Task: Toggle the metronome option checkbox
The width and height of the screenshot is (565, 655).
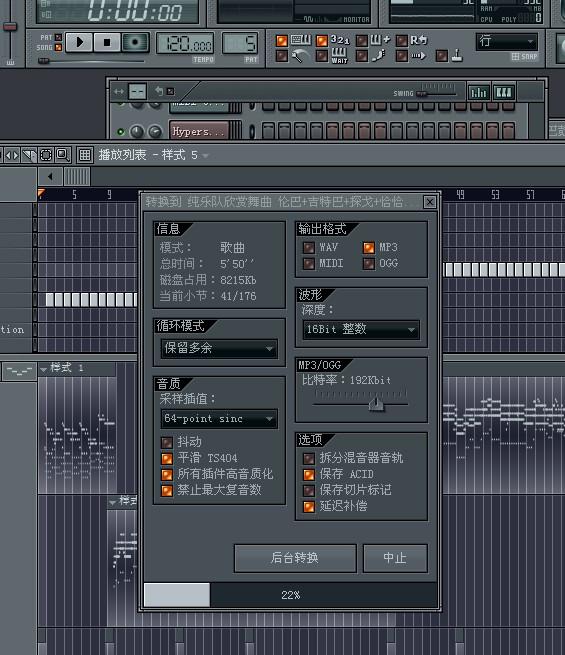Action: point(282,56)
